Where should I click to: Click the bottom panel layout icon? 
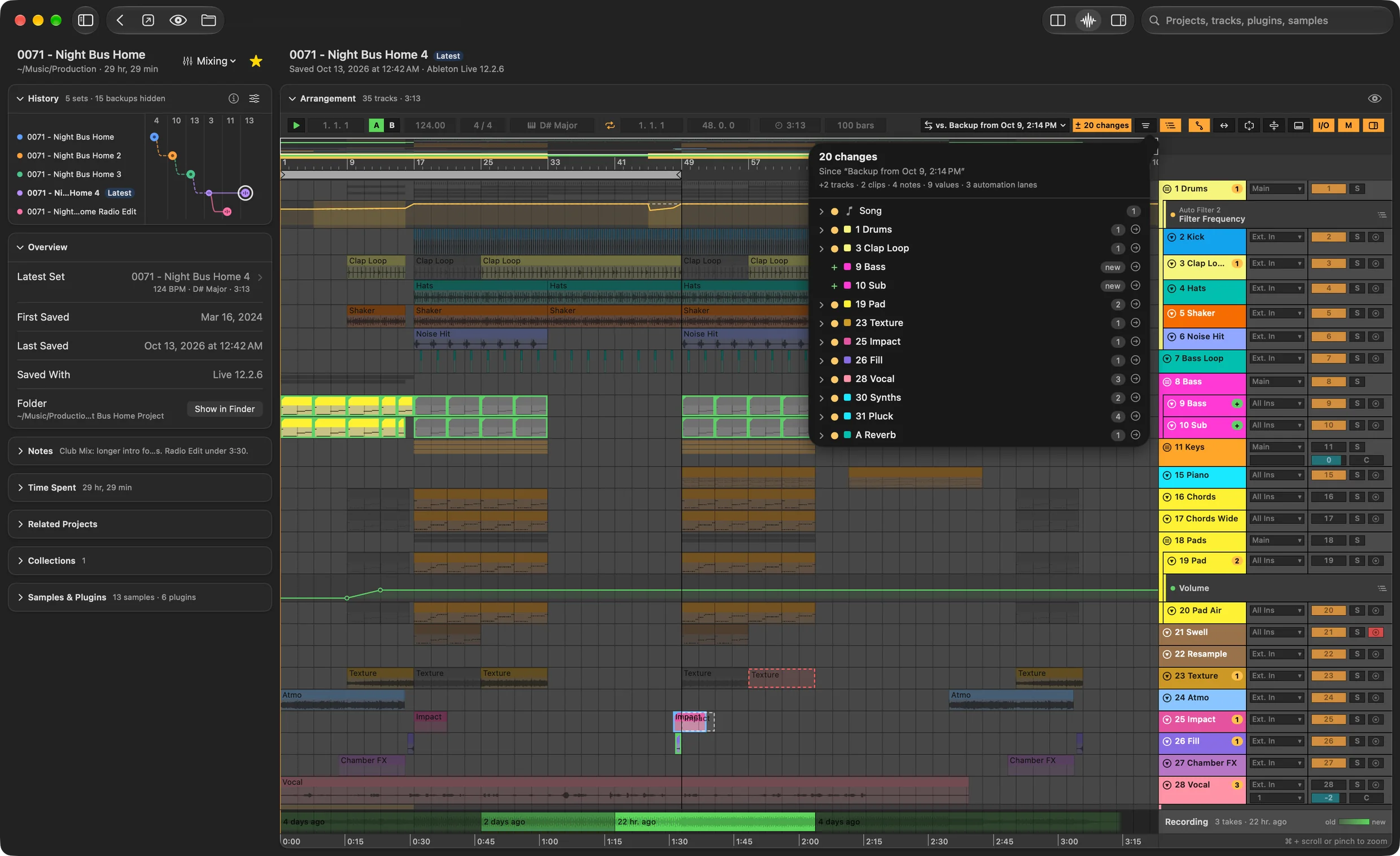point(1298,125)
